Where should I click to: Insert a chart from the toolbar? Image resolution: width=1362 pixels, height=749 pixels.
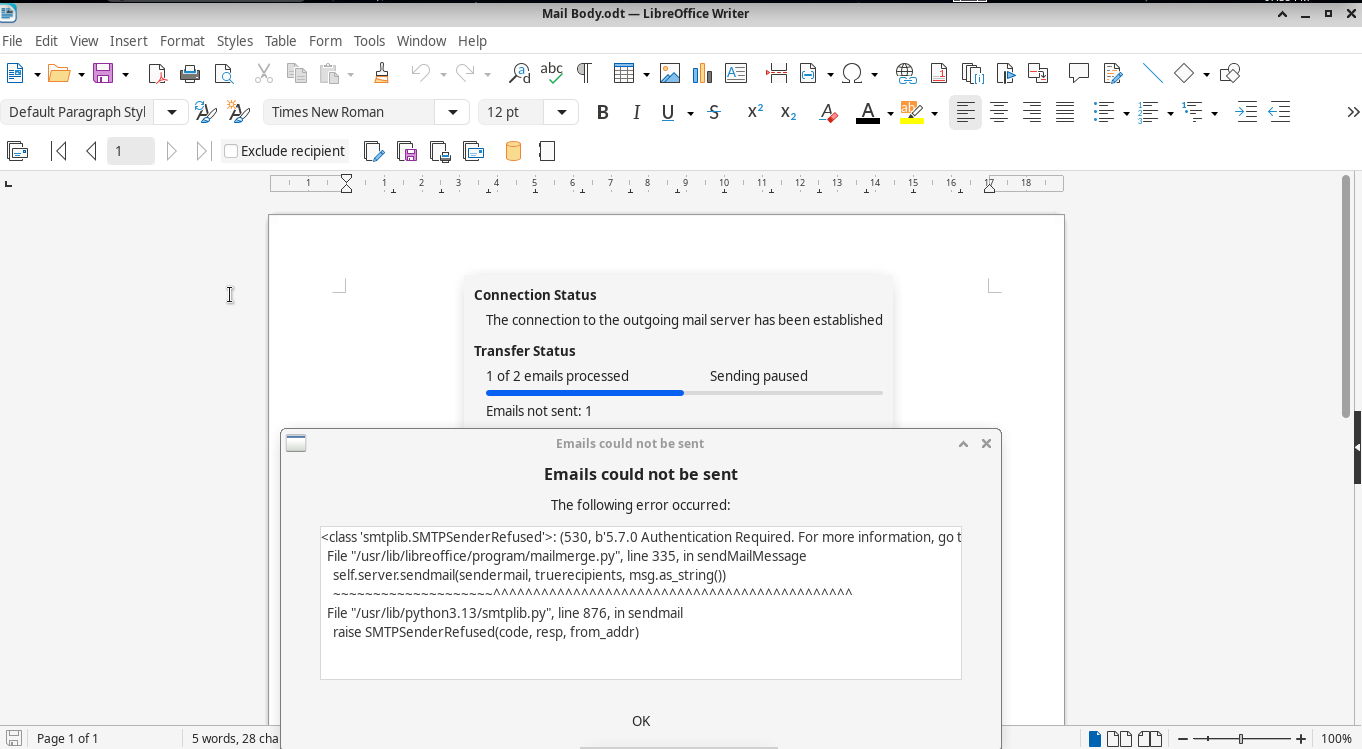click(702, 73)
